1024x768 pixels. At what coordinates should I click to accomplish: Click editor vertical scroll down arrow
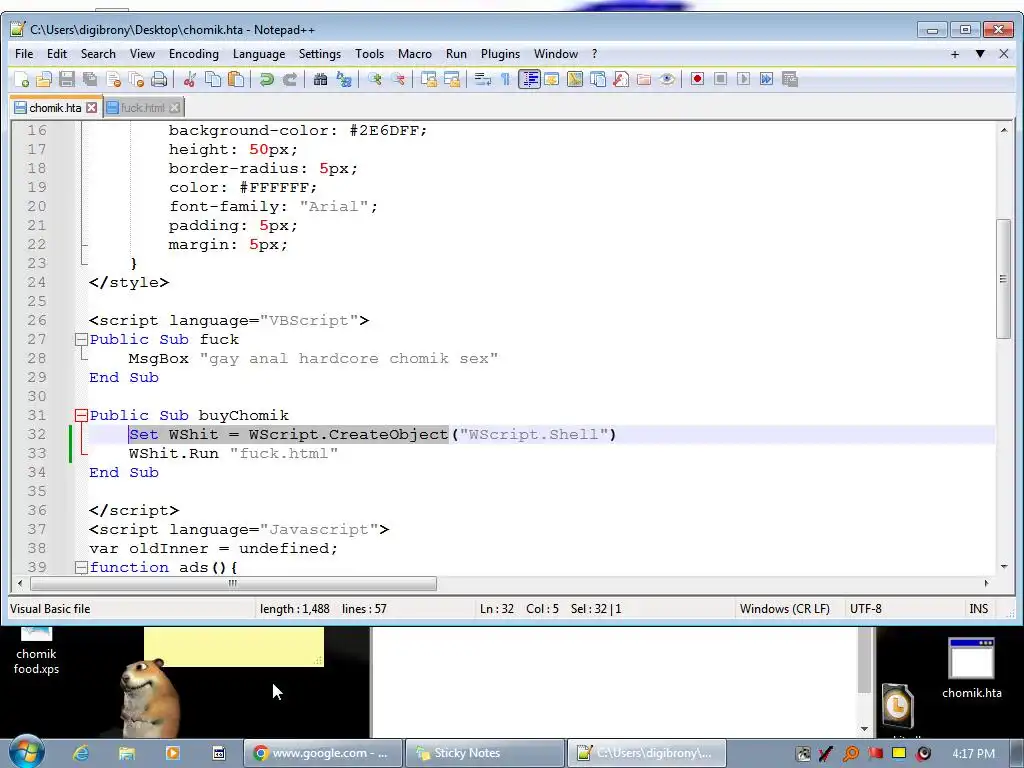tap(1003, 566)
